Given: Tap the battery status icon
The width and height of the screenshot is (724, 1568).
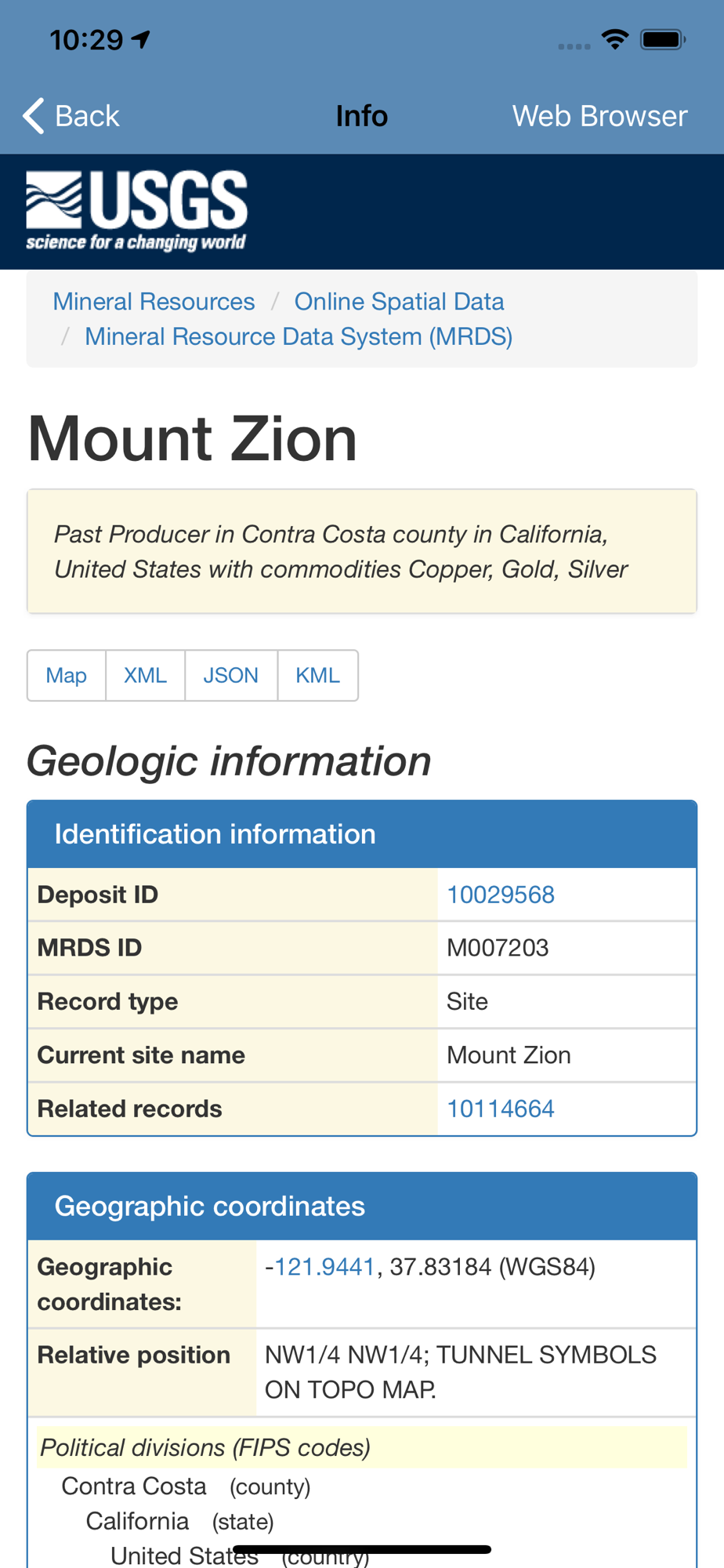Looking at the screenshot, I should (663, 39).
